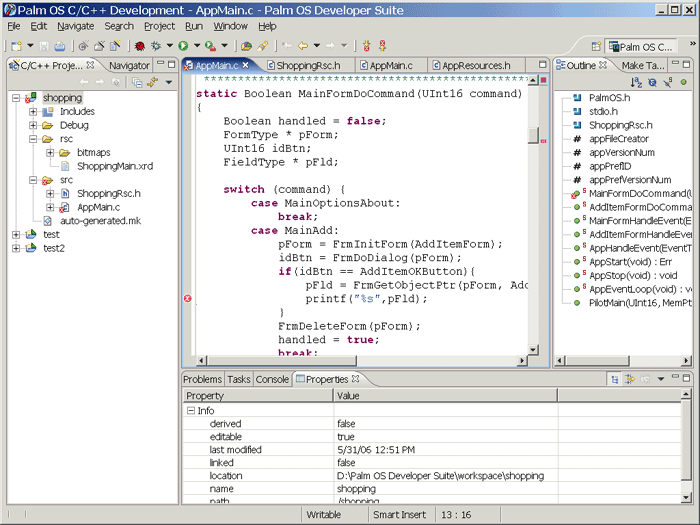Screen dimensions: 700x525
Task: Expand the Debug folder
Action: [x=33, y=125]
